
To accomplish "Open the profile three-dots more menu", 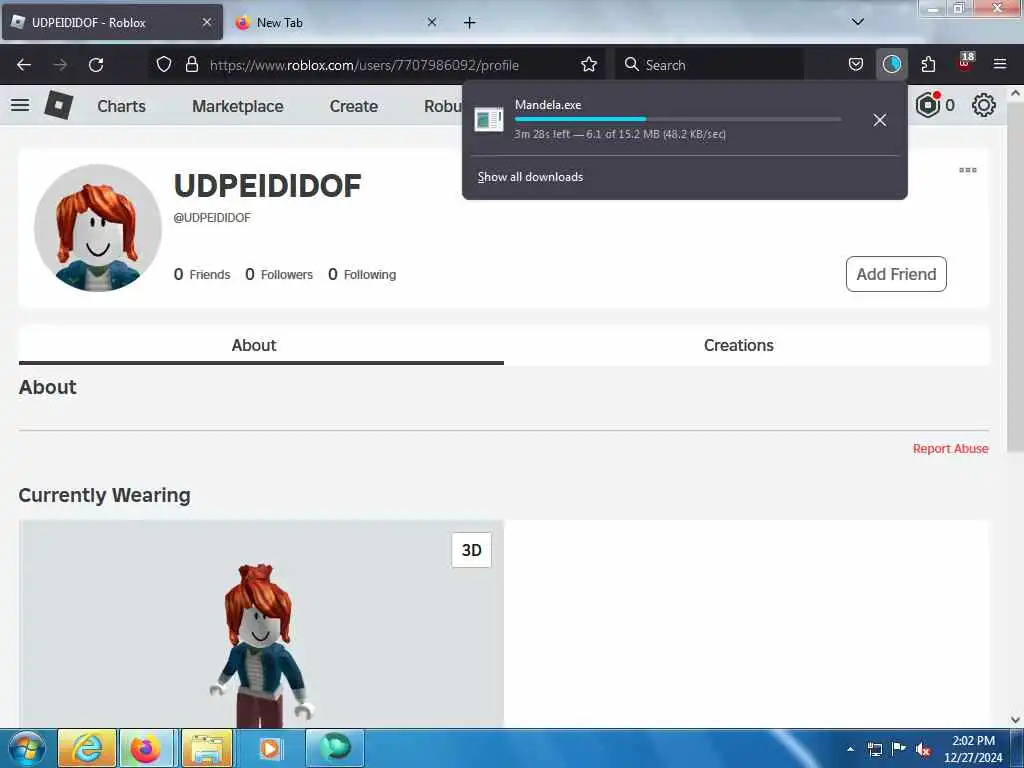I will click(x=967, y=170).
